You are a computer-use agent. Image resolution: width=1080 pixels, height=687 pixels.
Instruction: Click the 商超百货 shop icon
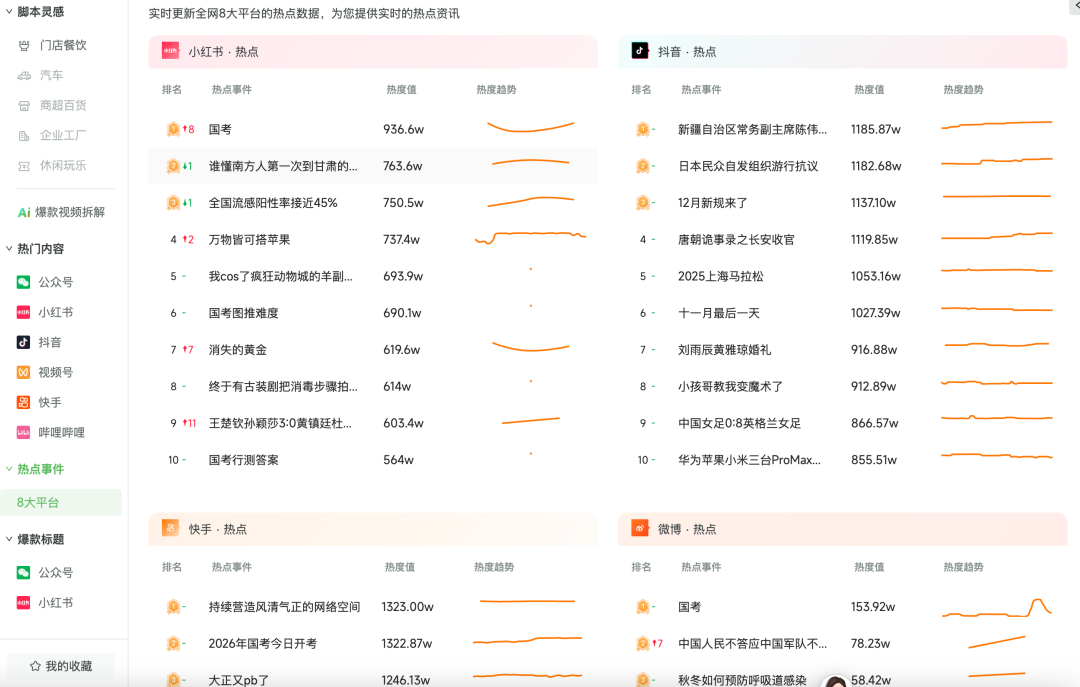pos(24,105)
